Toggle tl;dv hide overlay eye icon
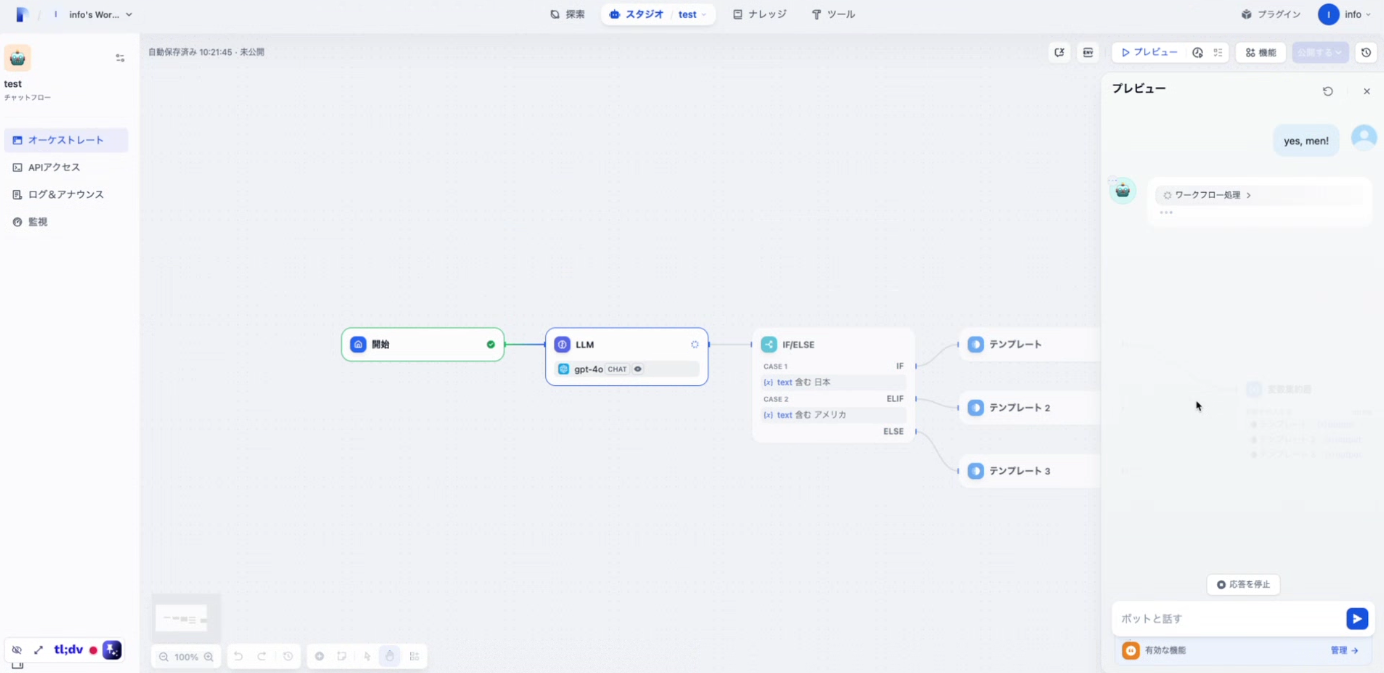 pyautogui.click(x=17, y=650)
